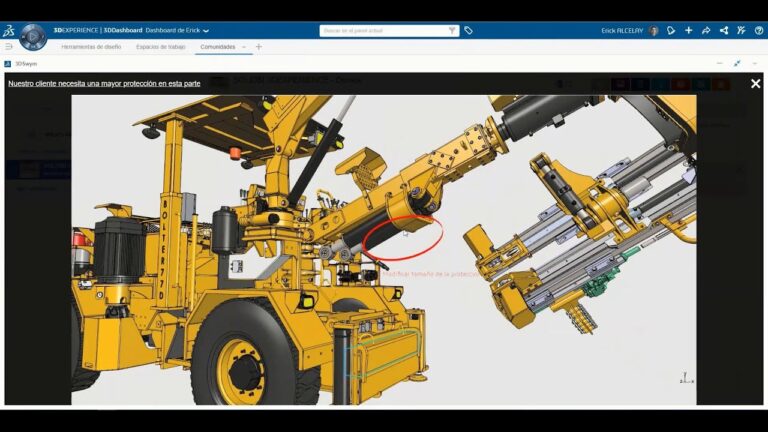768x432 pixels.
Task: Click the bolter machine image preview
Action: coord(384,250)
